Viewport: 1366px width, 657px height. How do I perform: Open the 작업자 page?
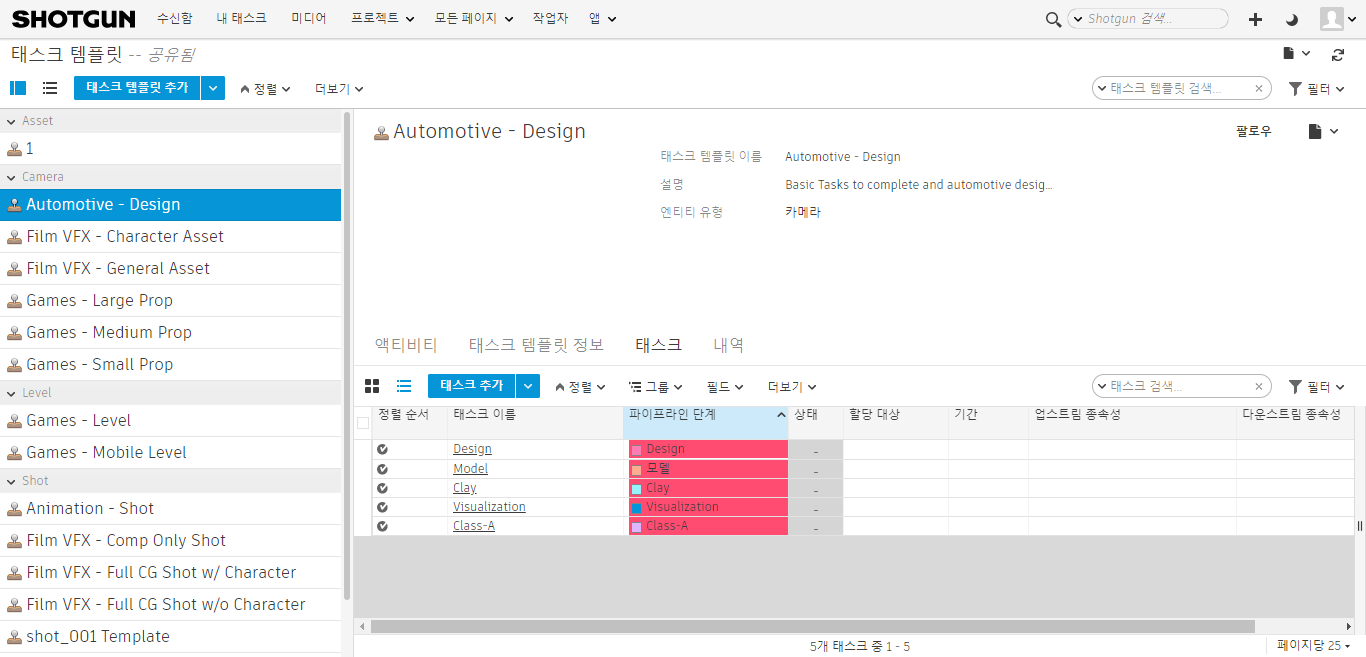pyautogui.click(x=551, y=18)
